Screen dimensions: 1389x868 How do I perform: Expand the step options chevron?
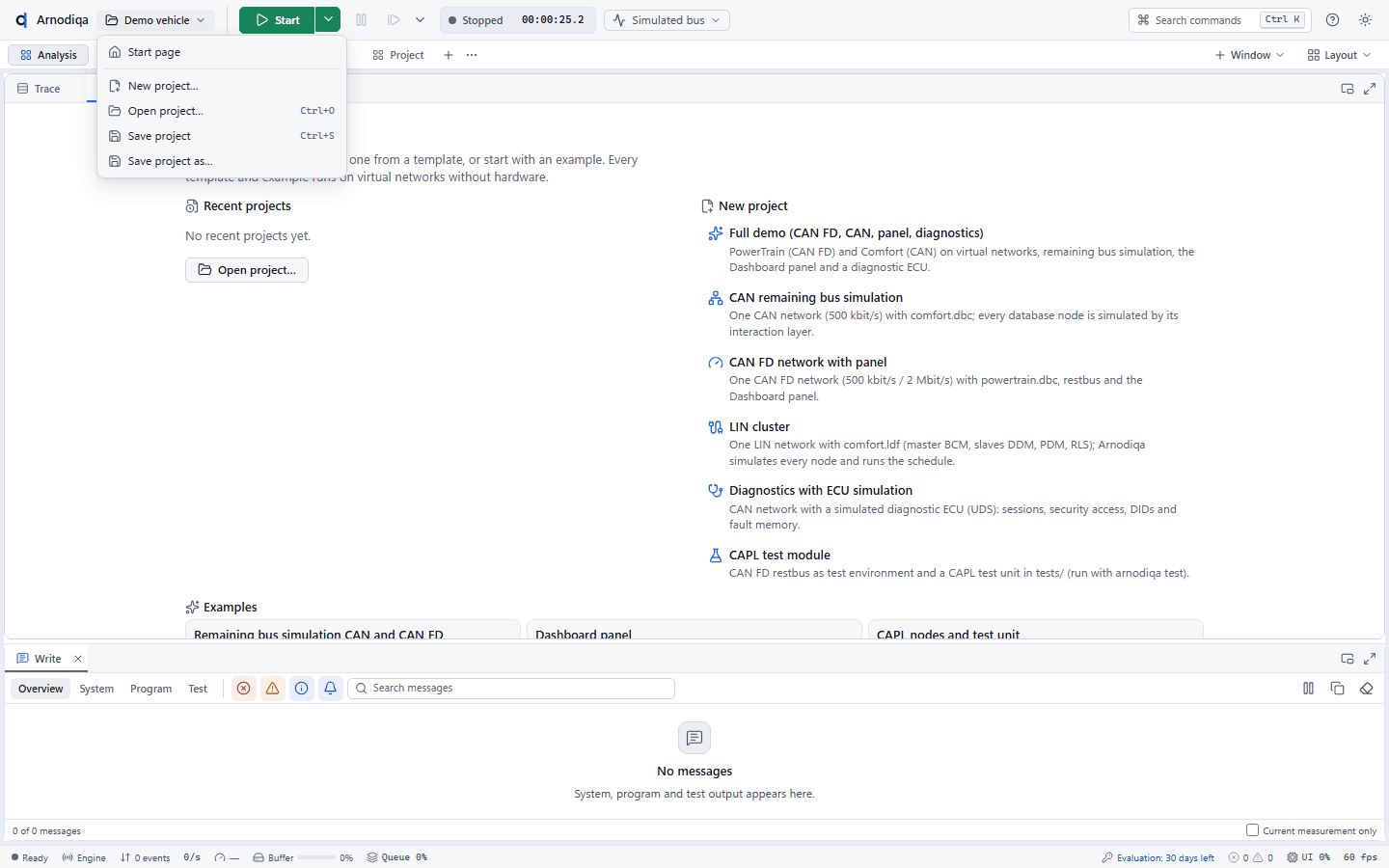pos(420,20)
